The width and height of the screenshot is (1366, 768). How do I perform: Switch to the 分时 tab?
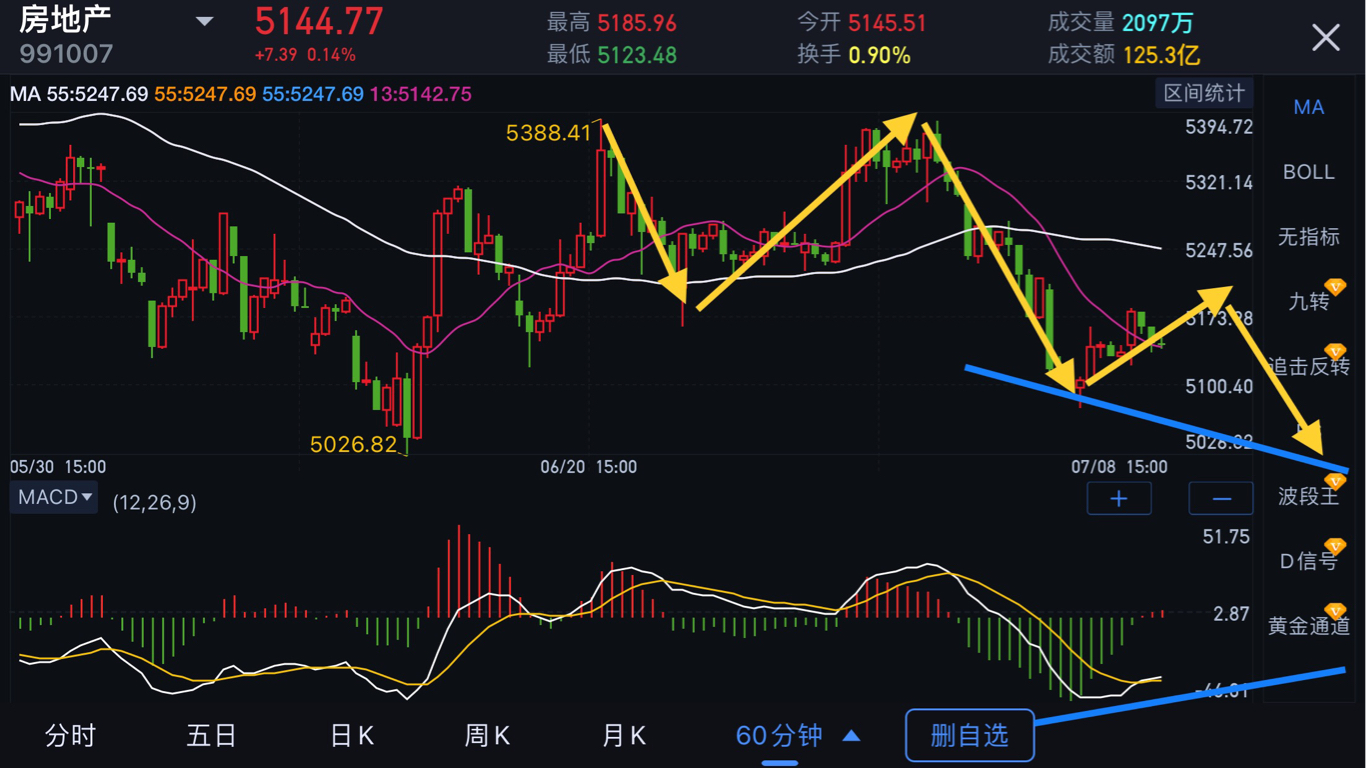tap(70, 737)
